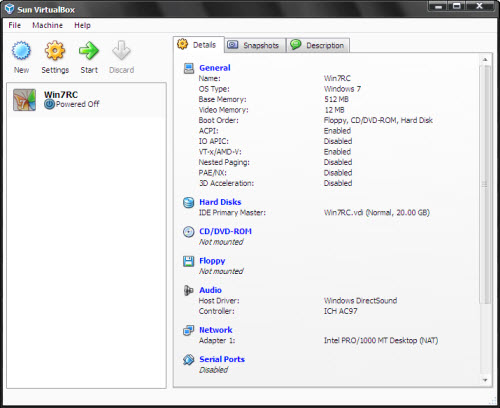
Task: Switch to the Snapshots tab
Action: 255,45
